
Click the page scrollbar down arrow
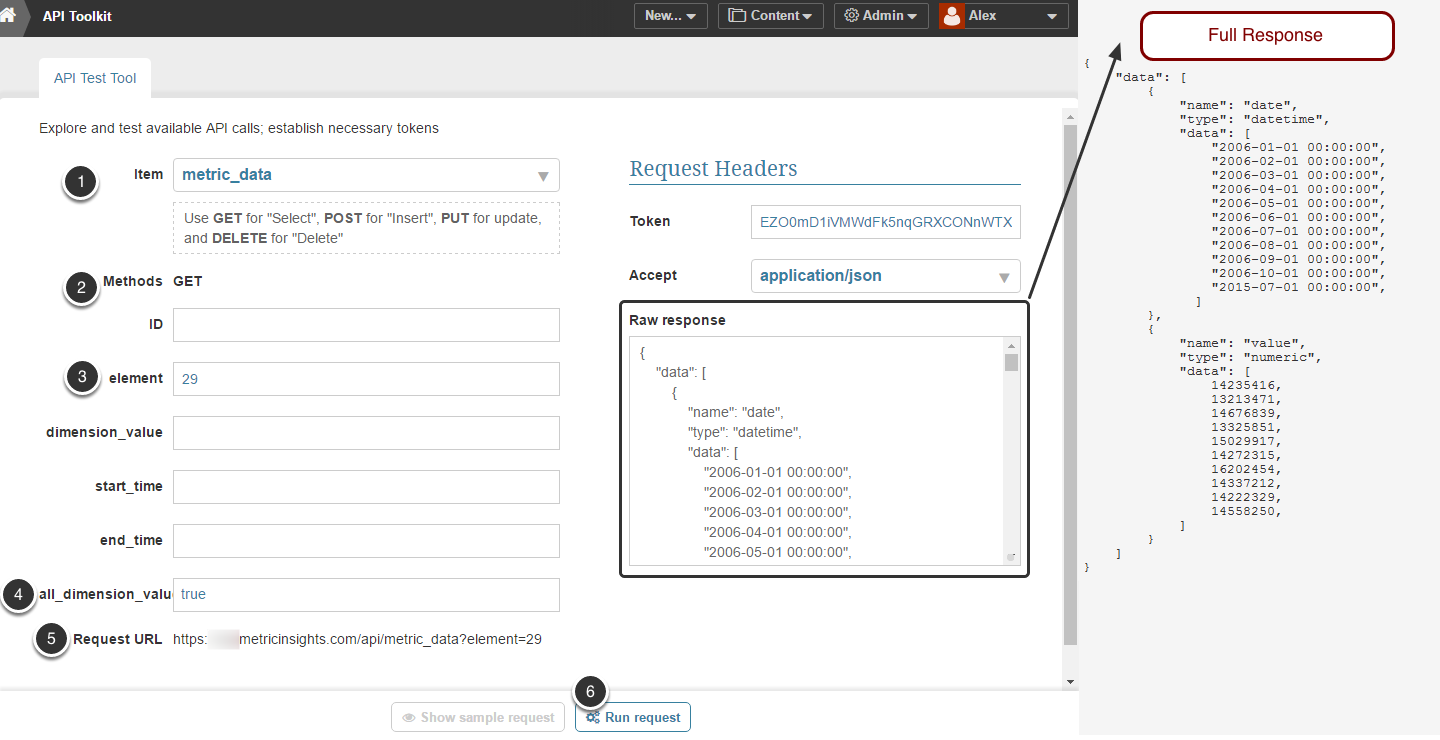[x=1071, y=681]
